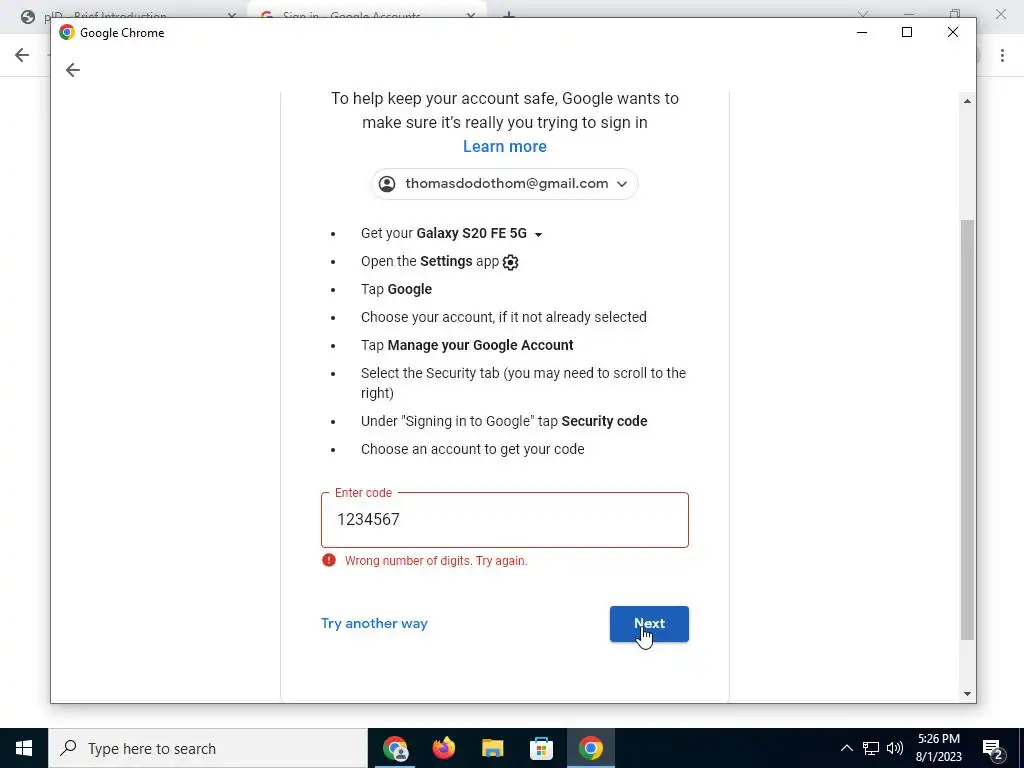The height and width of the screenshot is (768, 1024).
Task: Click the account avatar icon in email chip
Action: coord(387,184)
